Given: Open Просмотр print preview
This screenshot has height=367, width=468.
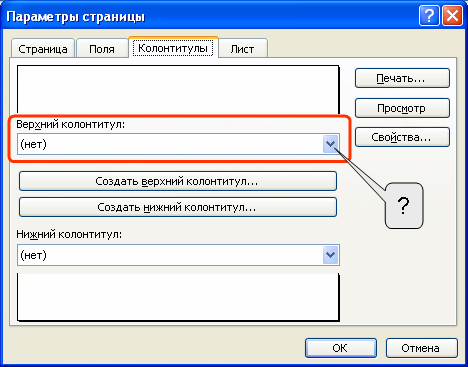Looking at the screenshot, I should point(402,108).
